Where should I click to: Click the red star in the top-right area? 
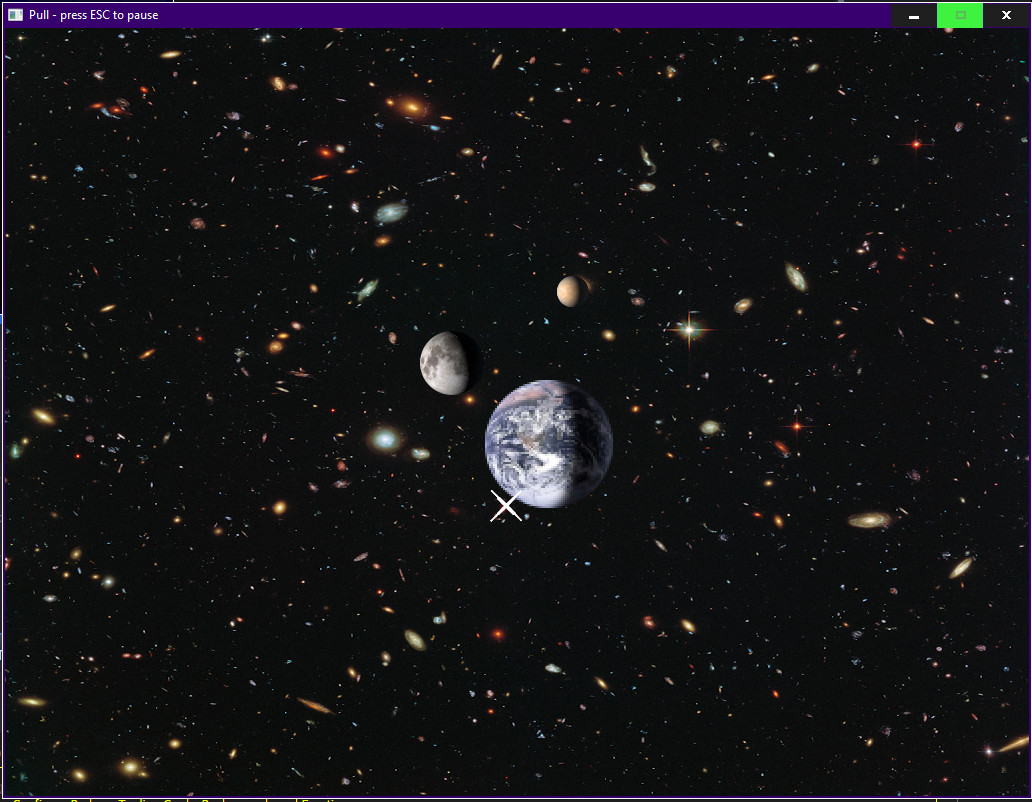pyautogui.click(x=915, y=144)
